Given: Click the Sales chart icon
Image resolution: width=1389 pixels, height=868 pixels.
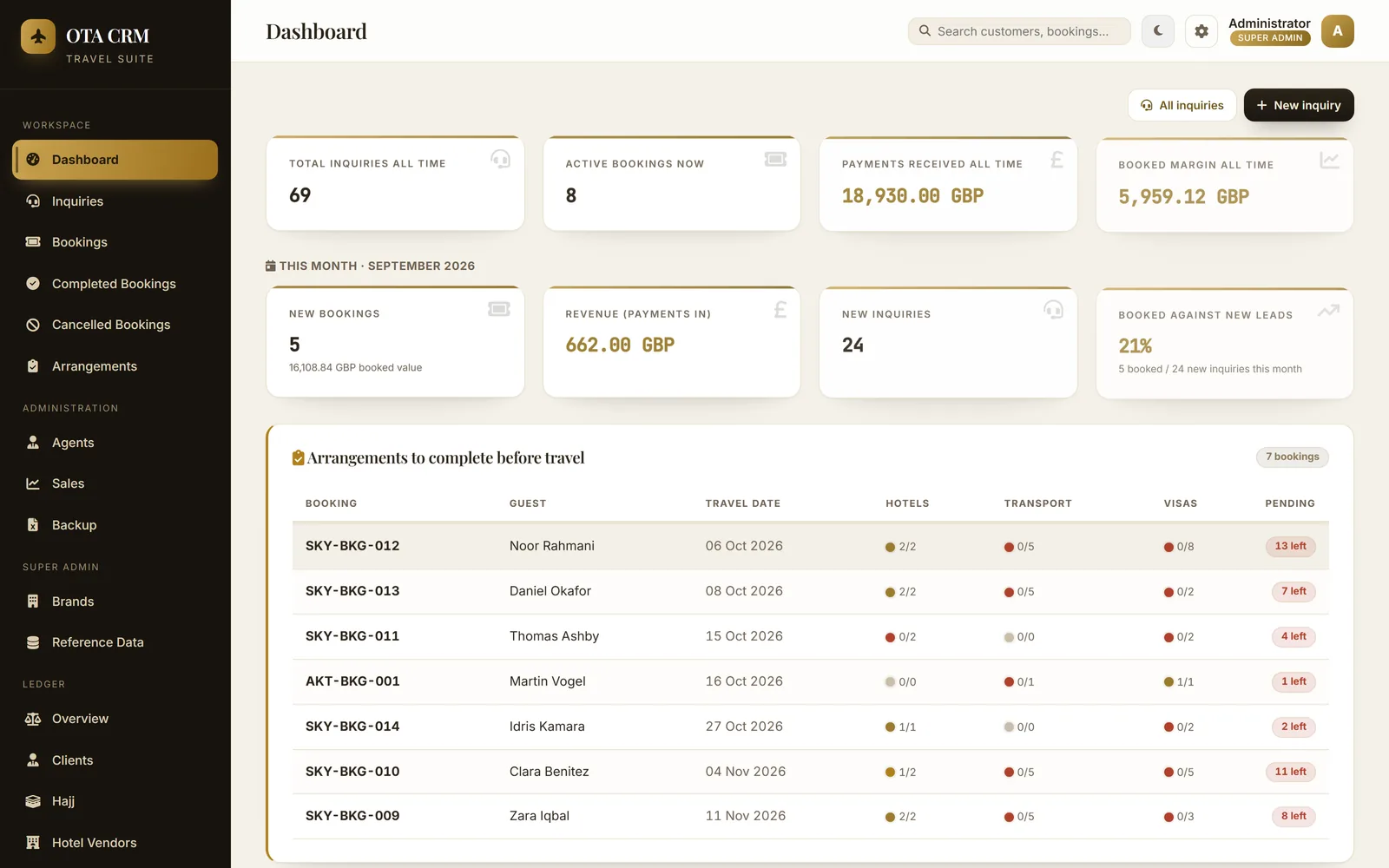Looking at the screenshot, I should click(33, 483).
